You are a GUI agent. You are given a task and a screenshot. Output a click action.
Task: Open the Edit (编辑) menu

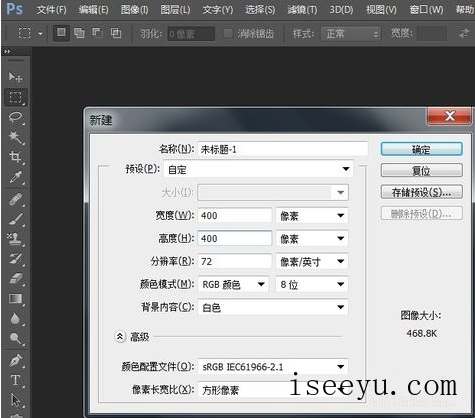[x=93, y=9]
